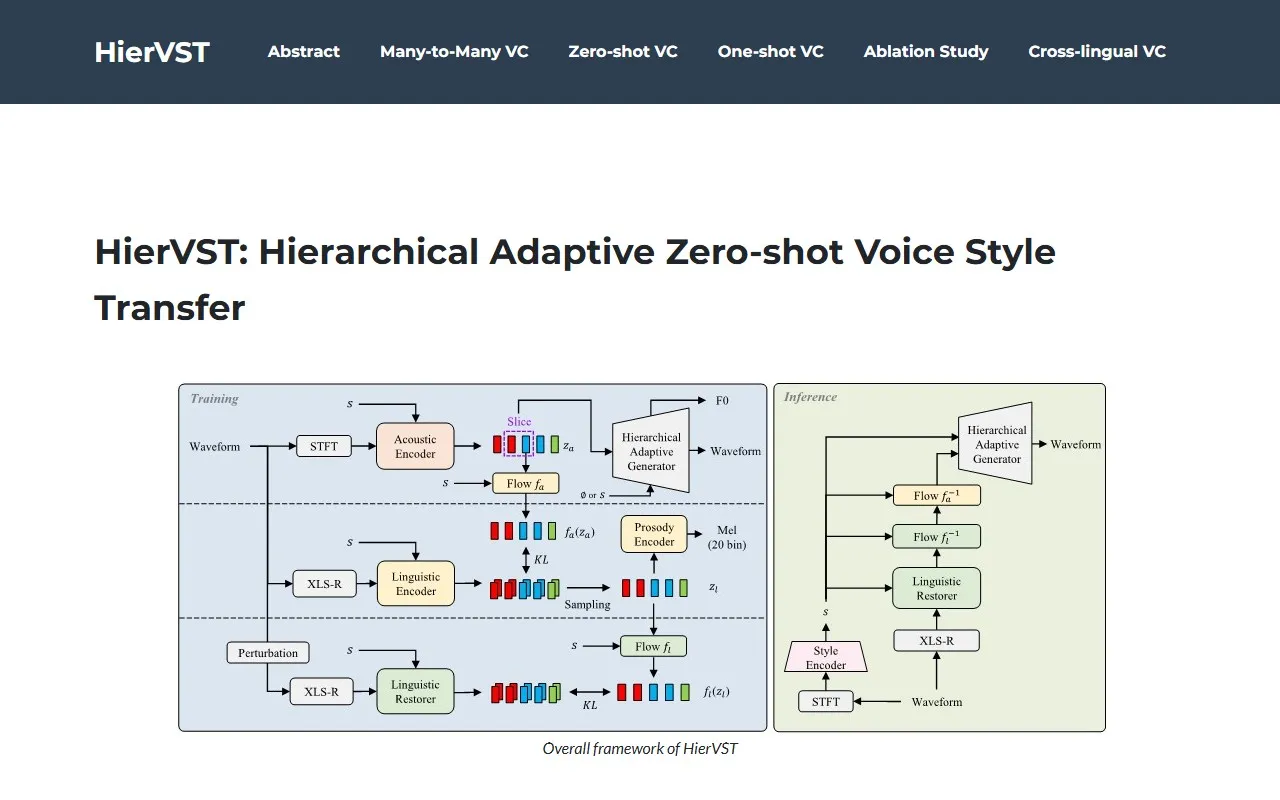Image resolution: width=1280 pixels, height=800 pixels.
Task: Click the Acoustic Encoder block in diagram
Action: 415,447
